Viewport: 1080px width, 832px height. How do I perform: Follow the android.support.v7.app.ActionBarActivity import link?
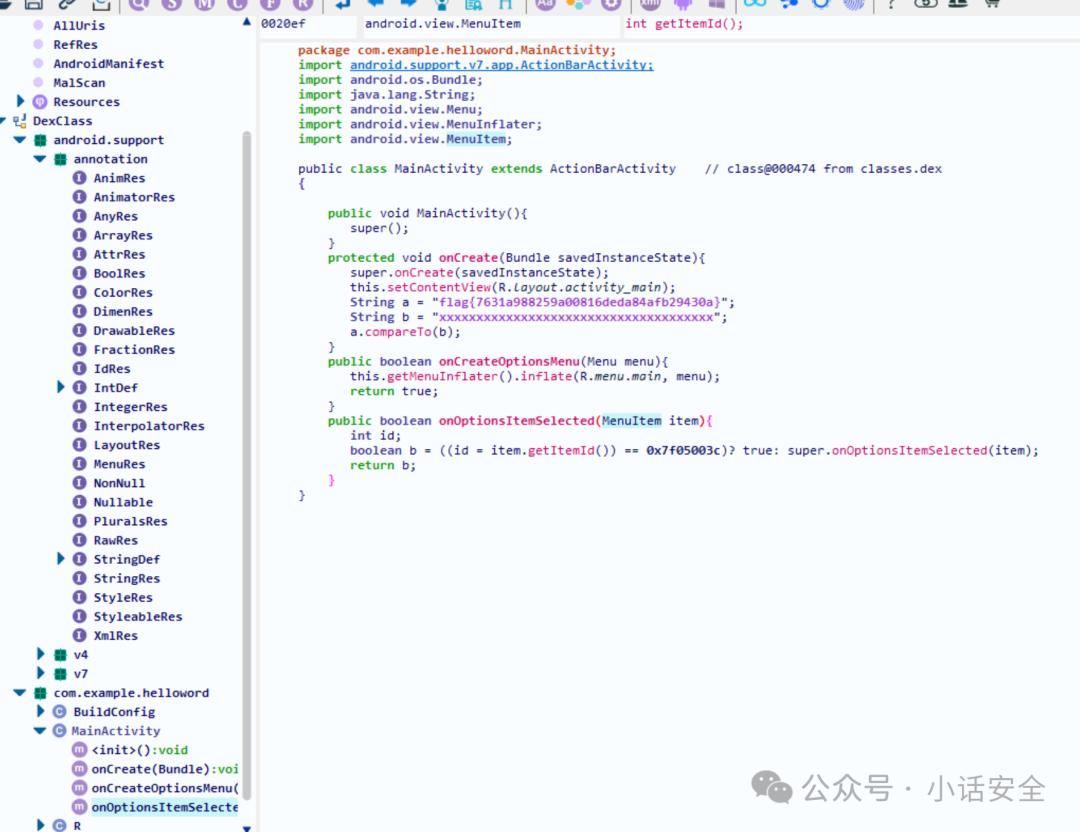coord(501,65)
